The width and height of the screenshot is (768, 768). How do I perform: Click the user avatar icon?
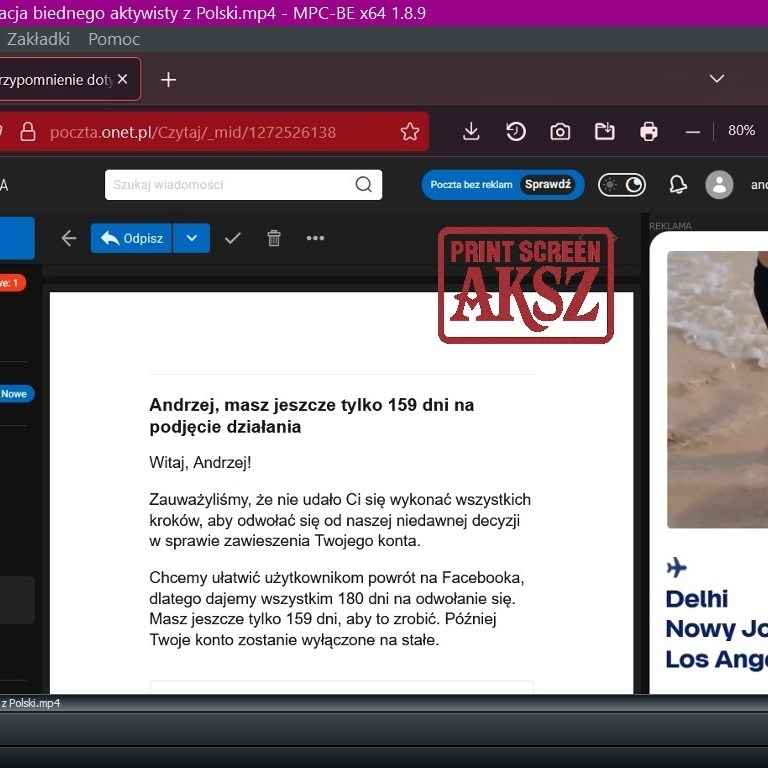(x=719, y=185)
